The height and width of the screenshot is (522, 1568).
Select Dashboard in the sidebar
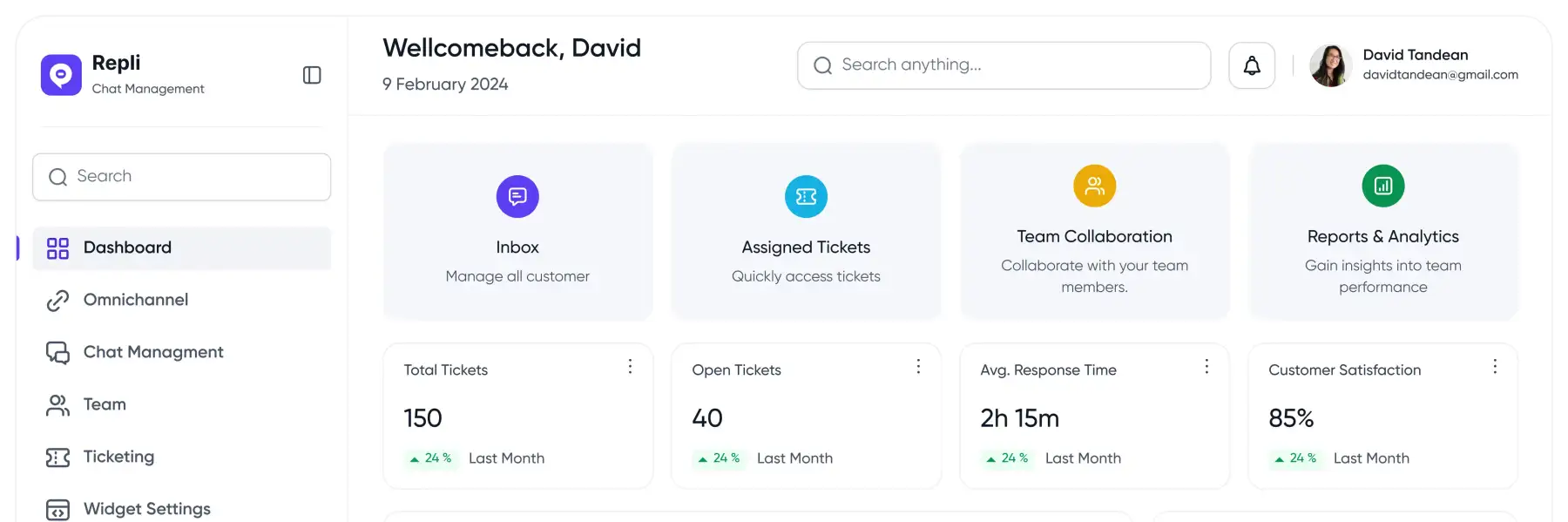pyautogui.click(x=127, y=247)
